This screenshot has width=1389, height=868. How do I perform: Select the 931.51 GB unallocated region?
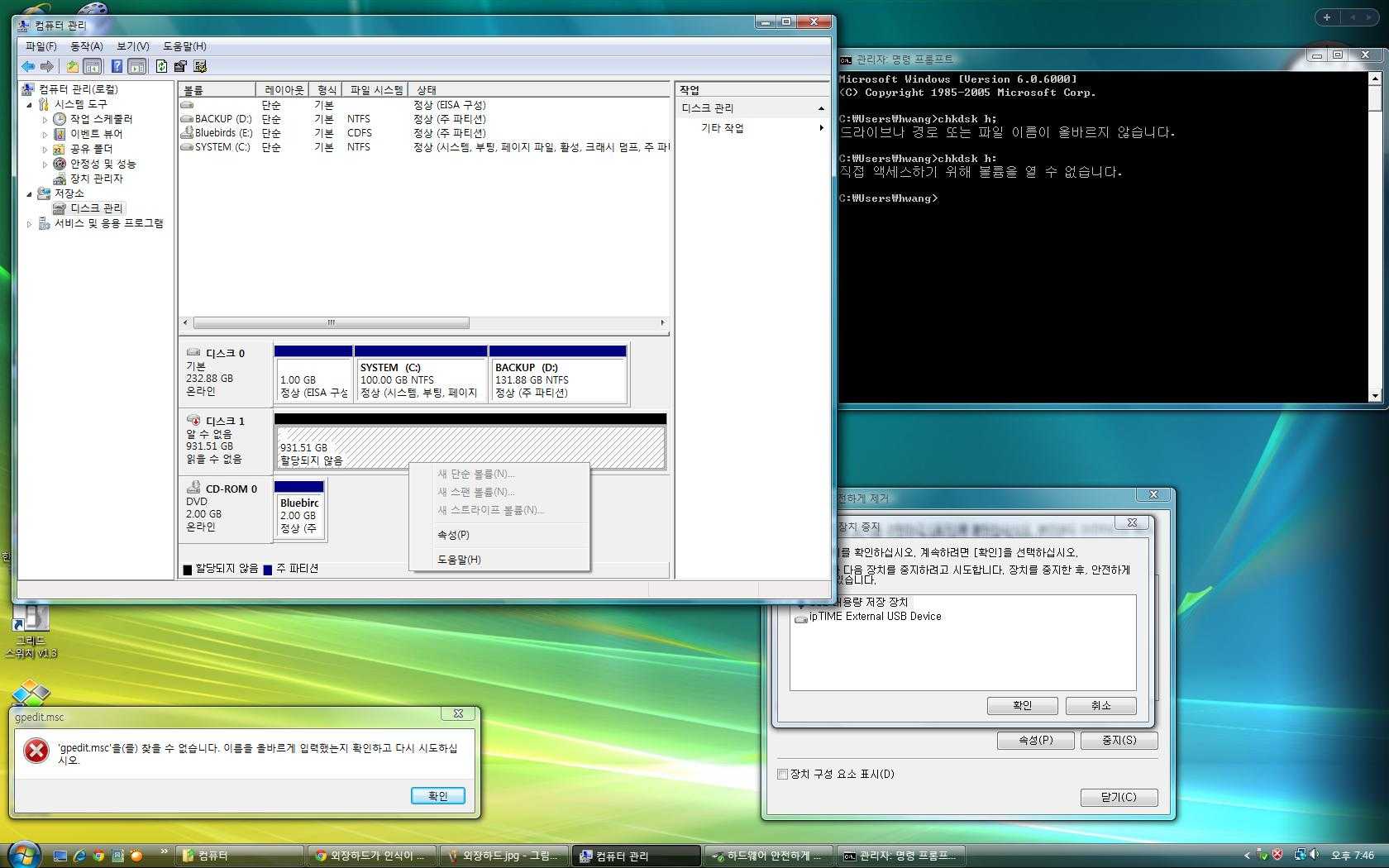pyautogui.click(x=470, y=442)
